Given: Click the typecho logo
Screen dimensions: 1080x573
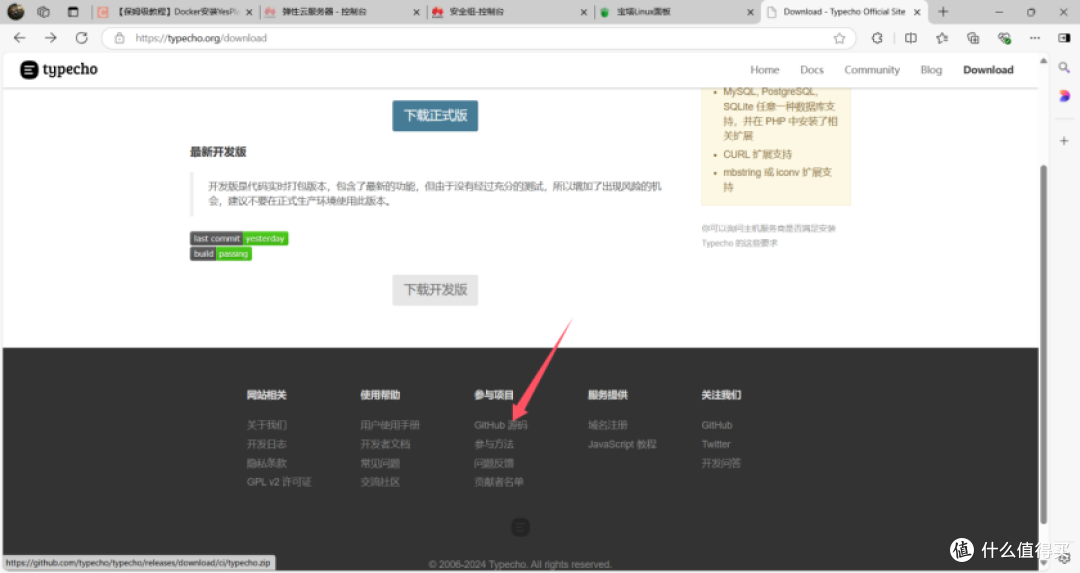Looking at the screenshot, I should click(59, 70).
